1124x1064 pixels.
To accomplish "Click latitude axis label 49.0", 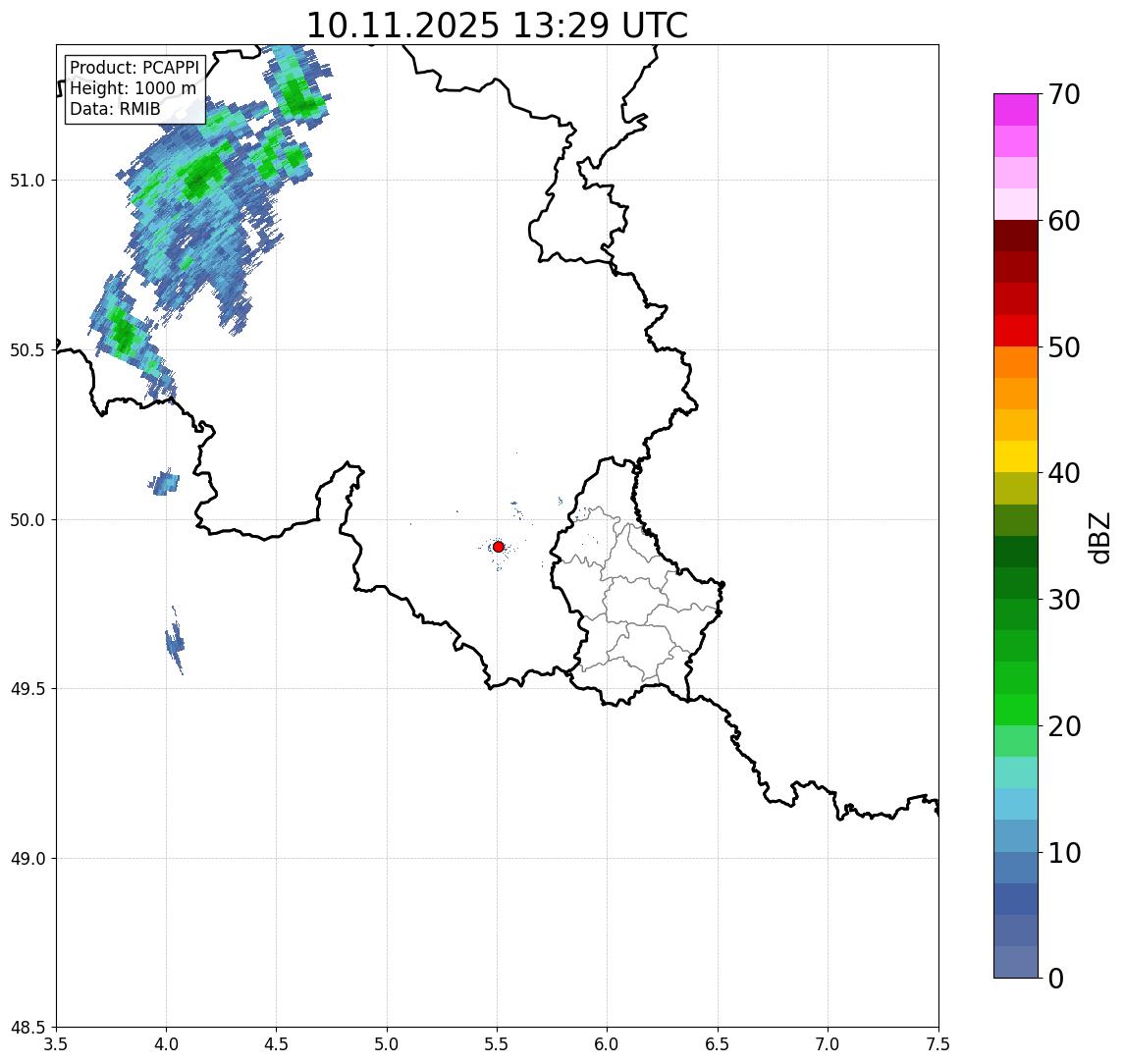I will tap(27, 858).
